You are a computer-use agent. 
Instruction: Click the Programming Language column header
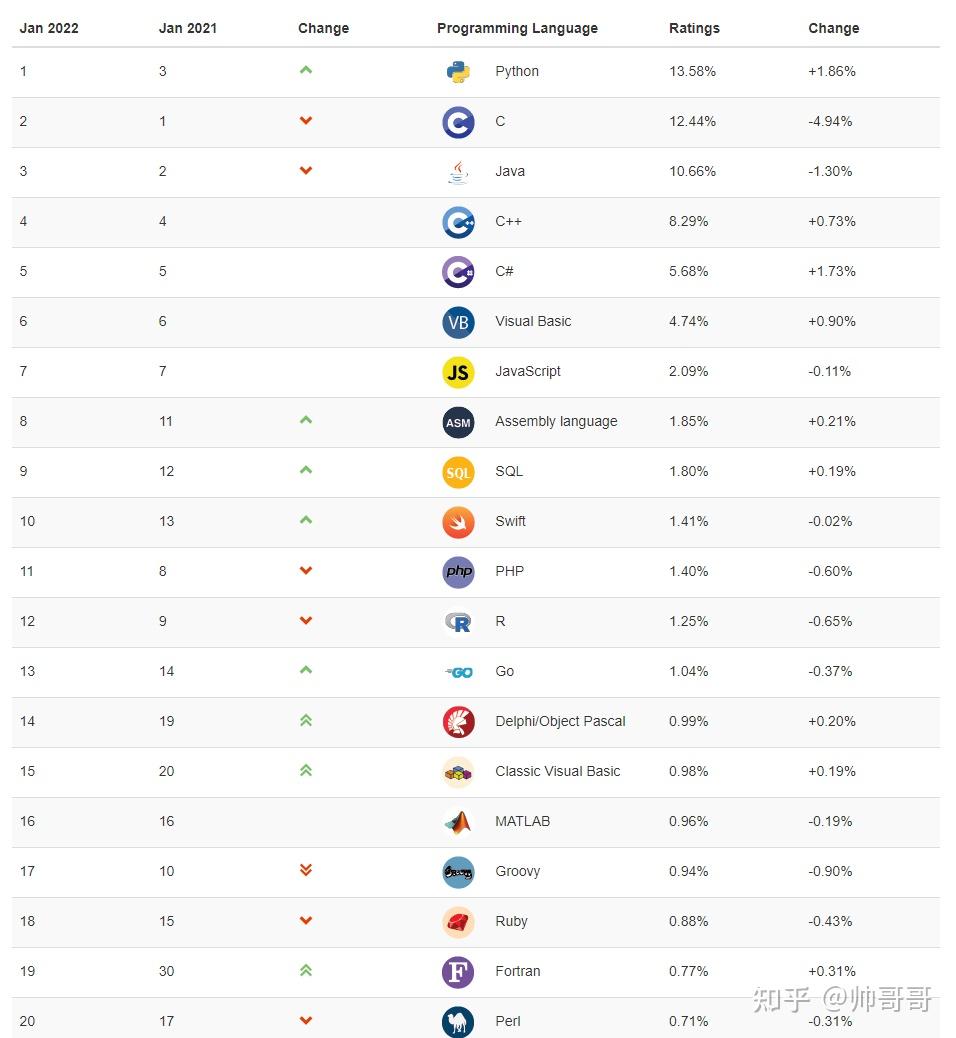point(517,28)
